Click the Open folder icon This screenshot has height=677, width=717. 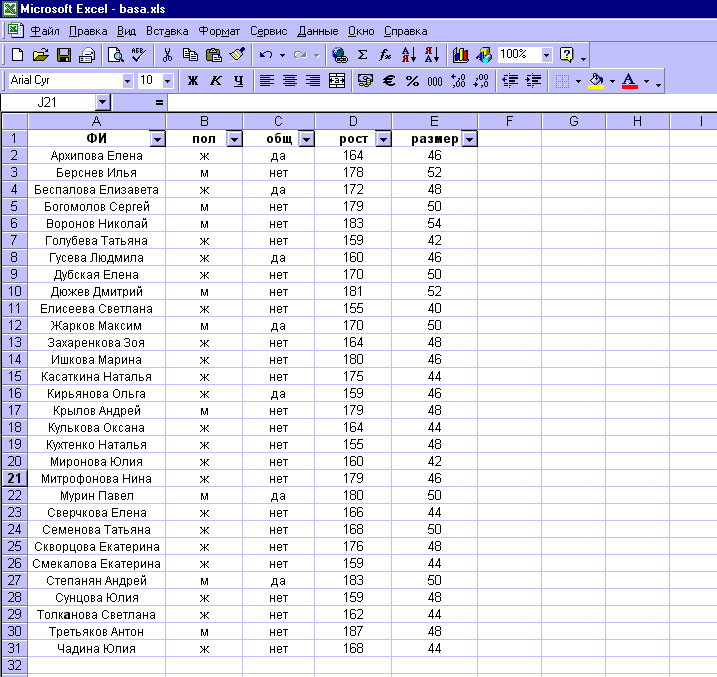[x=41, y=55]
